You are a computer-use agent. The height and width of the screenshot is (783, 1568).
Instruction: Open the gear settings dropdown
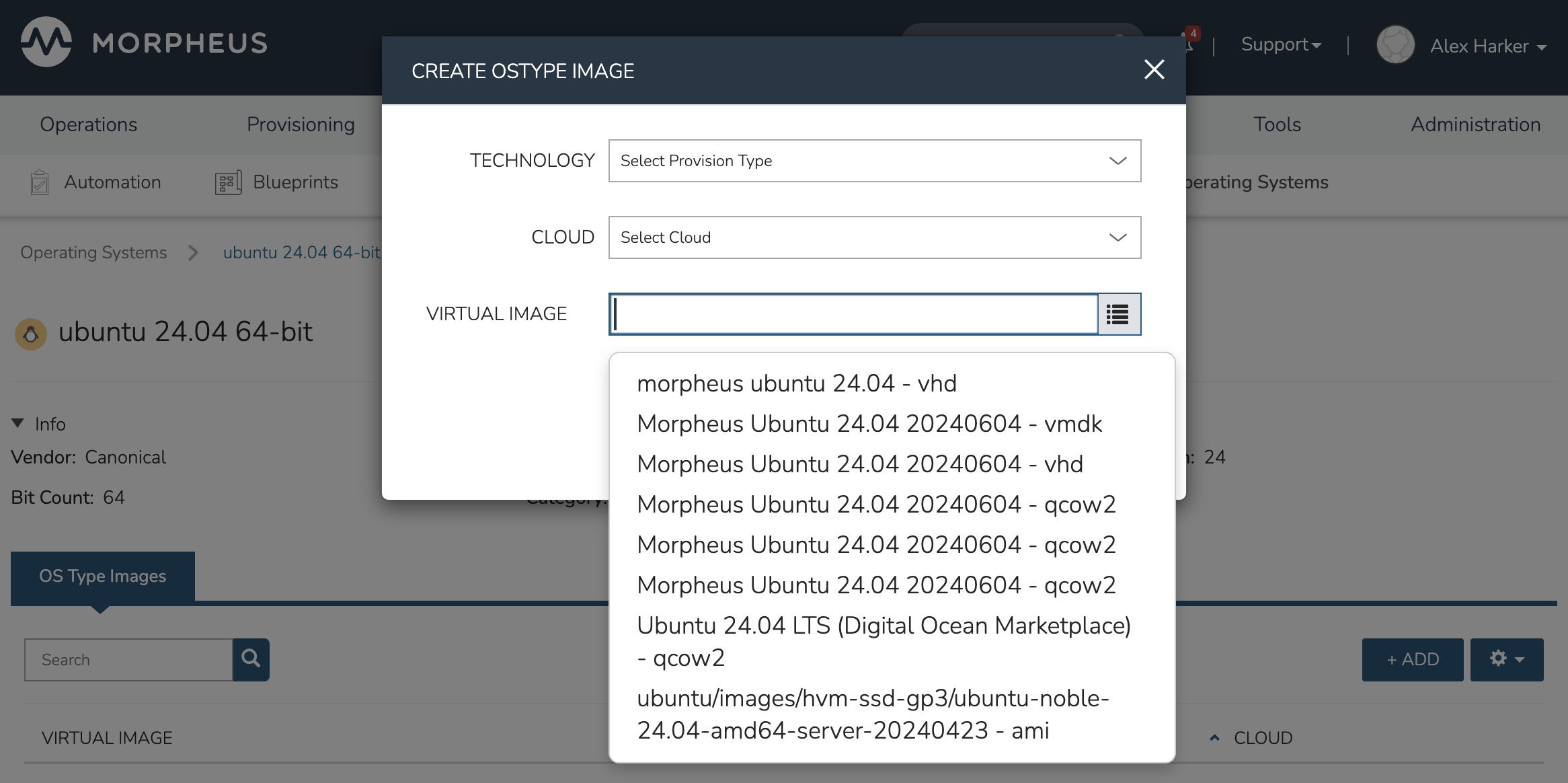[x=1506, y=659]
